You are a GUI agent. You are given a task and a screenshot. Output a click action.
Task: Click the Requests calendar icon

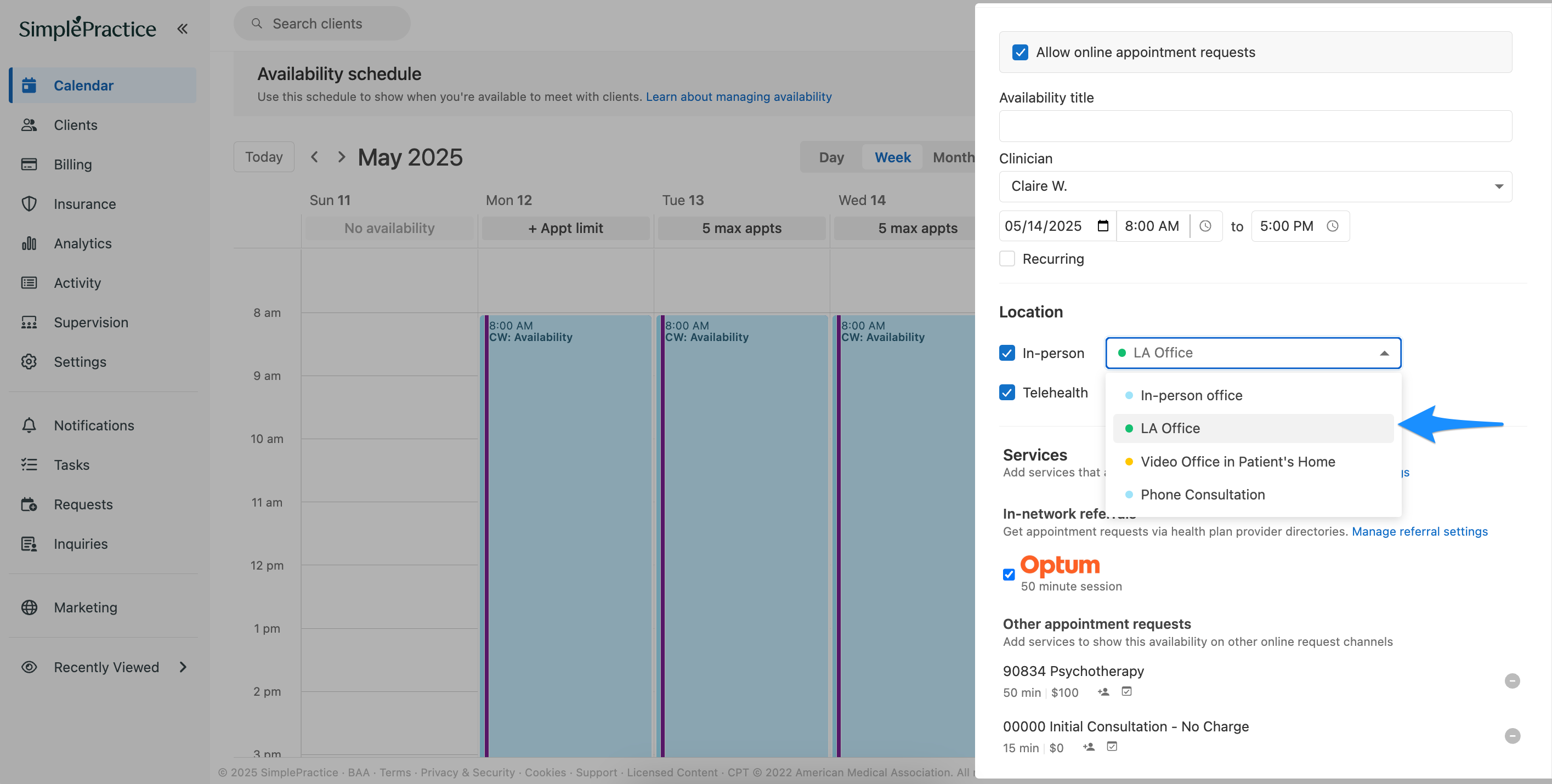(x=29, y=504)
